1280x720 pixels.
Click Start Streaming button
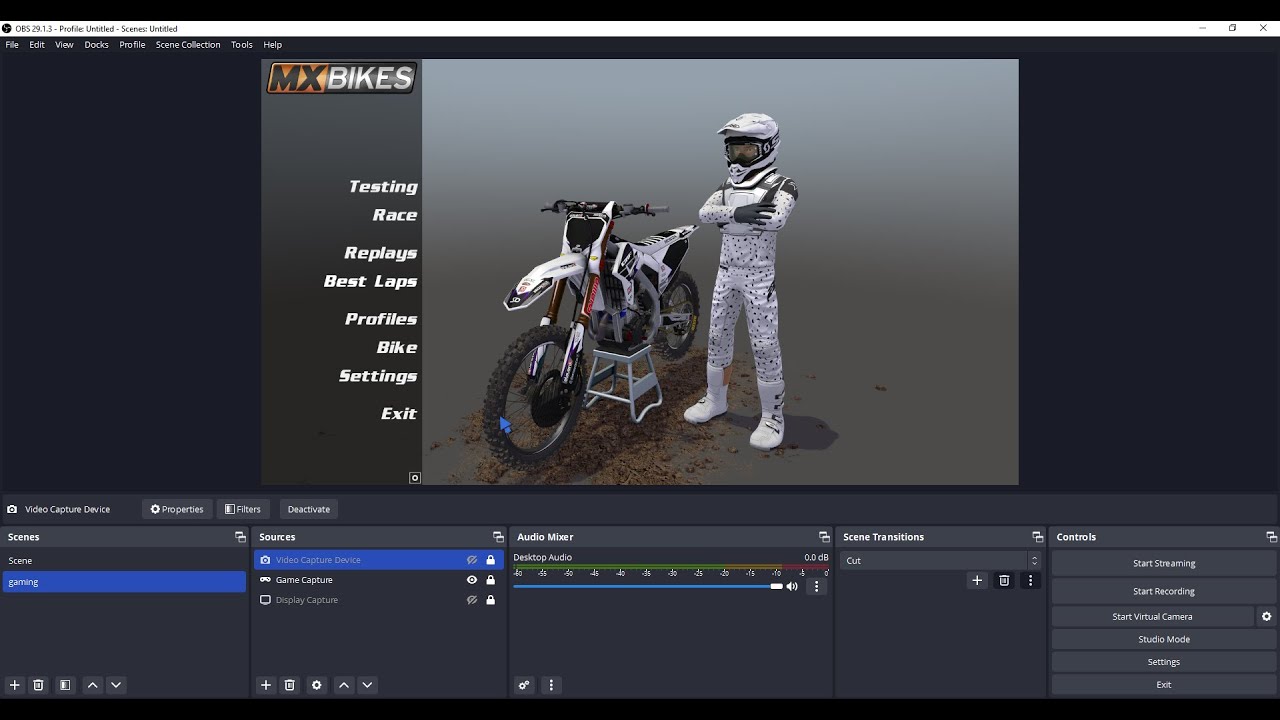click(x=1164, y=563)
